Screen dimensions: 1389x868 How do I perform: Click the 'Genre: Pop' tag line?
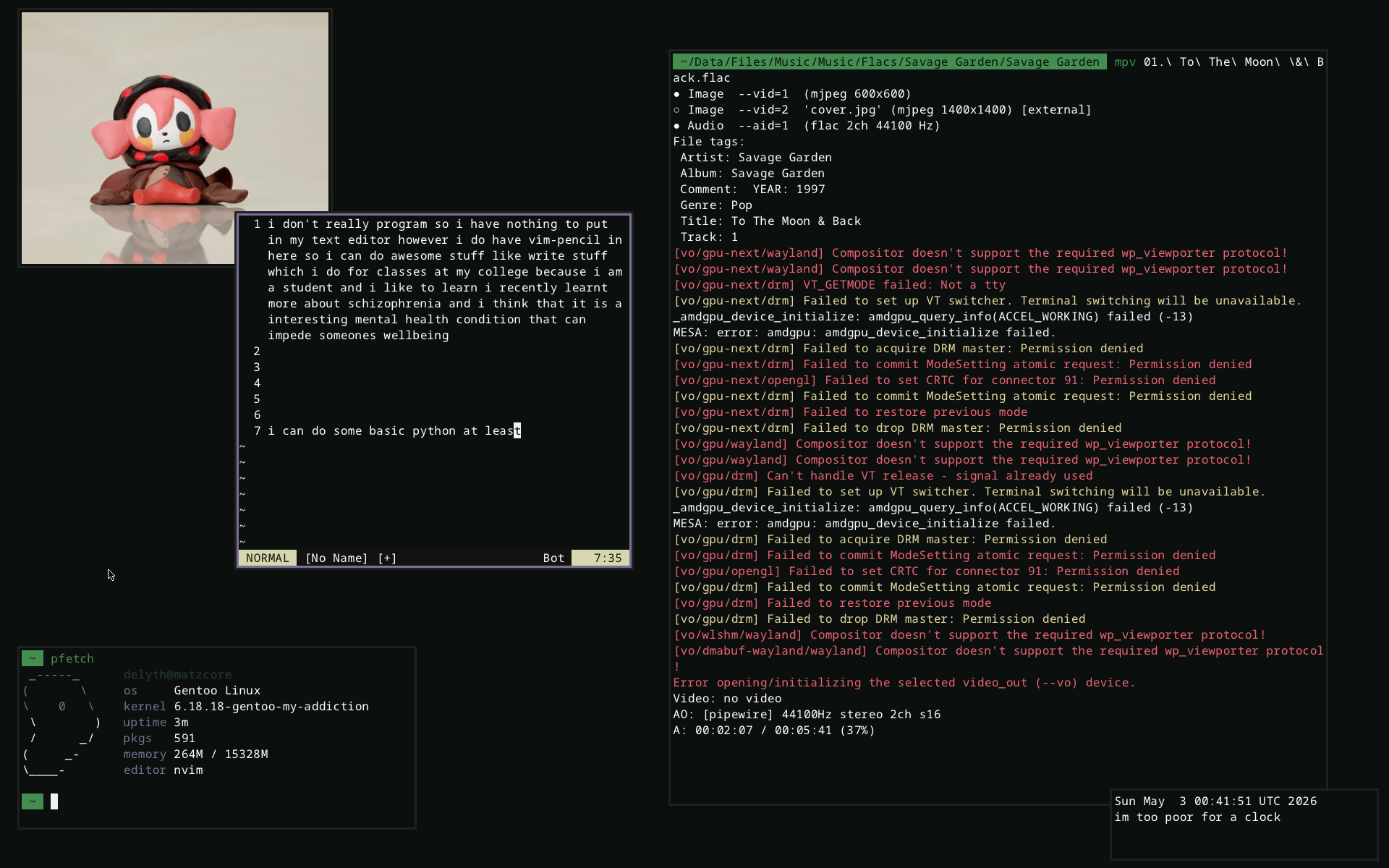click(x=716, y=205)
